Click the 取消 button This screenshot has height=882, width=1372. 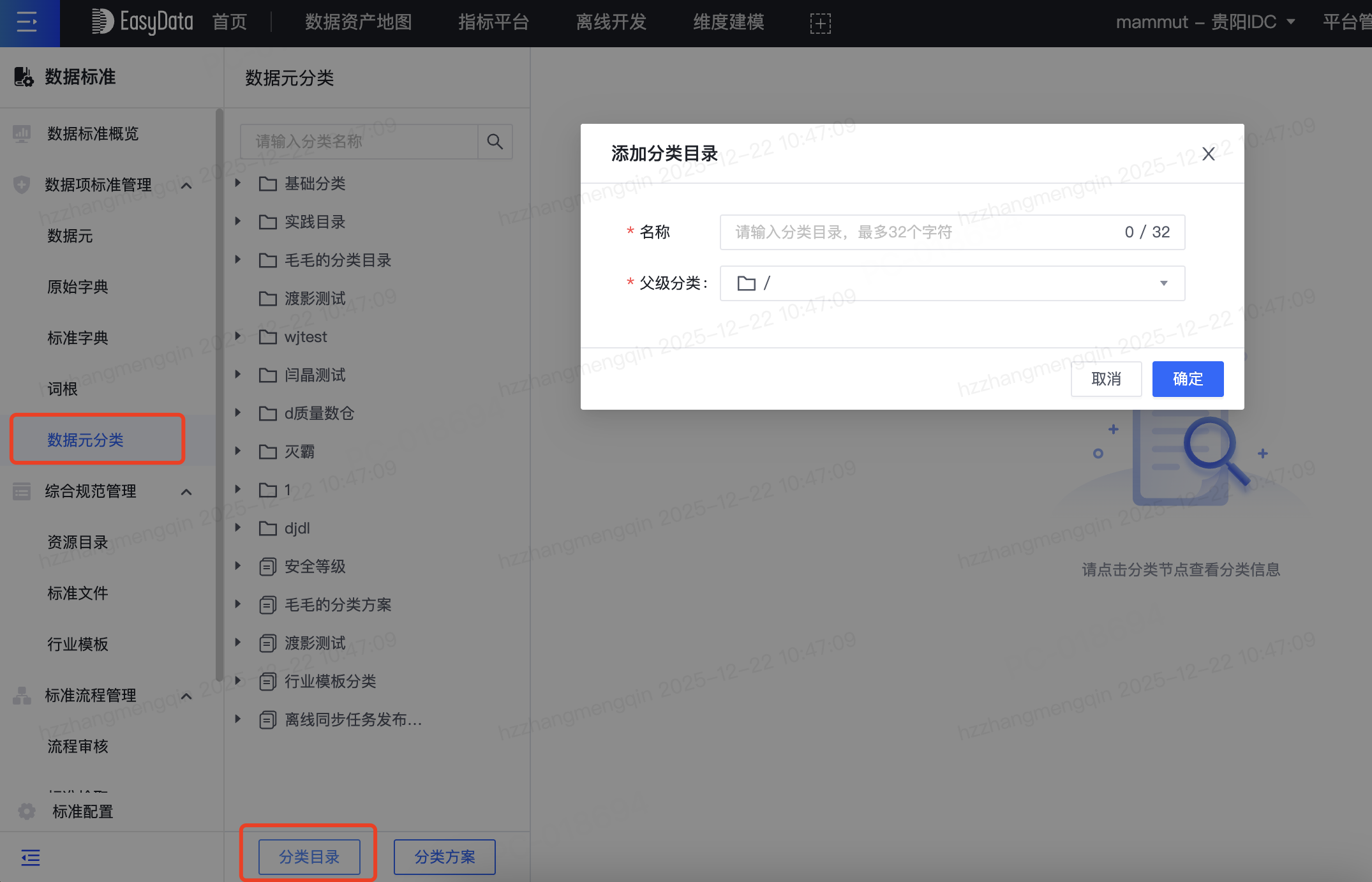click(x=1106, y=379)
